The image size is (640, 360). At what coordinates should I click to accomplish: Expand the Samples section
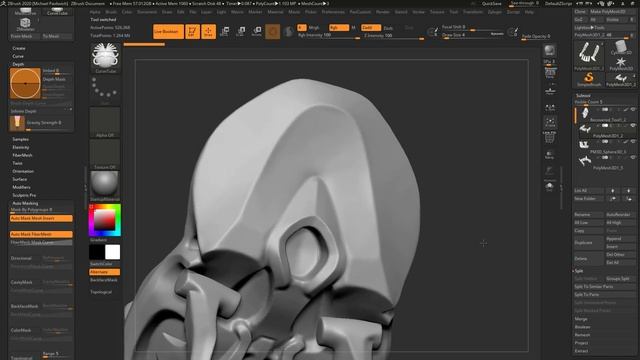click(20, 139)
